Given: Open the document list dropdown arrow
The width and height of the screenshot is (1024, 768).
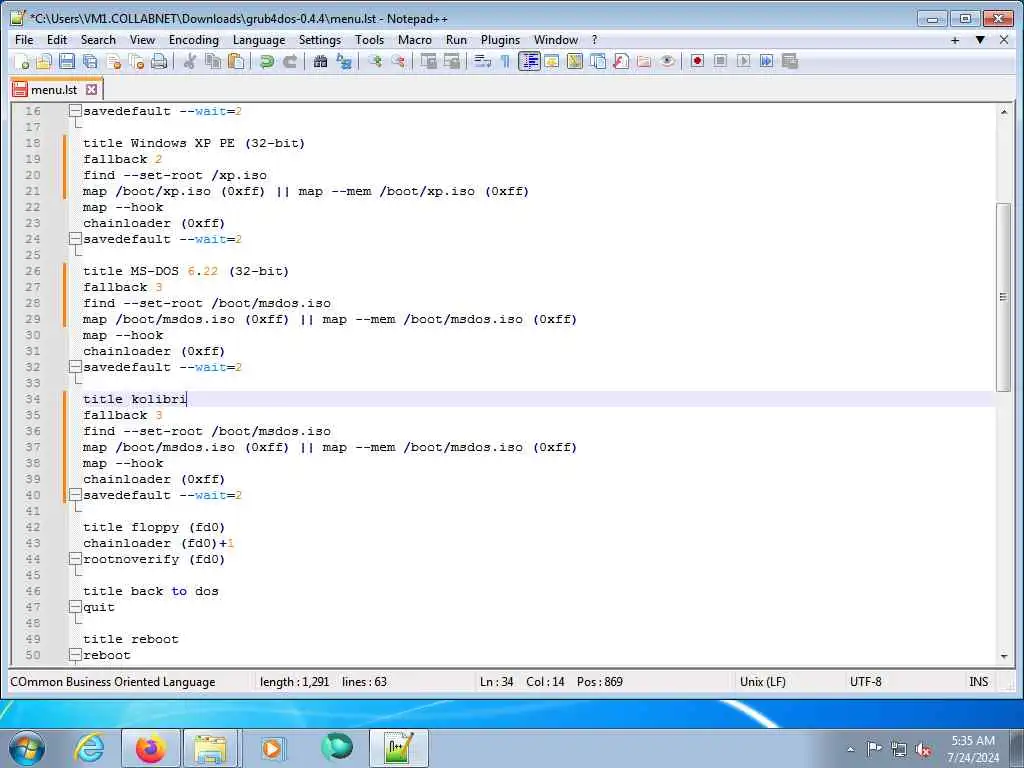Looking at the screenshot, I should [980, 40].
